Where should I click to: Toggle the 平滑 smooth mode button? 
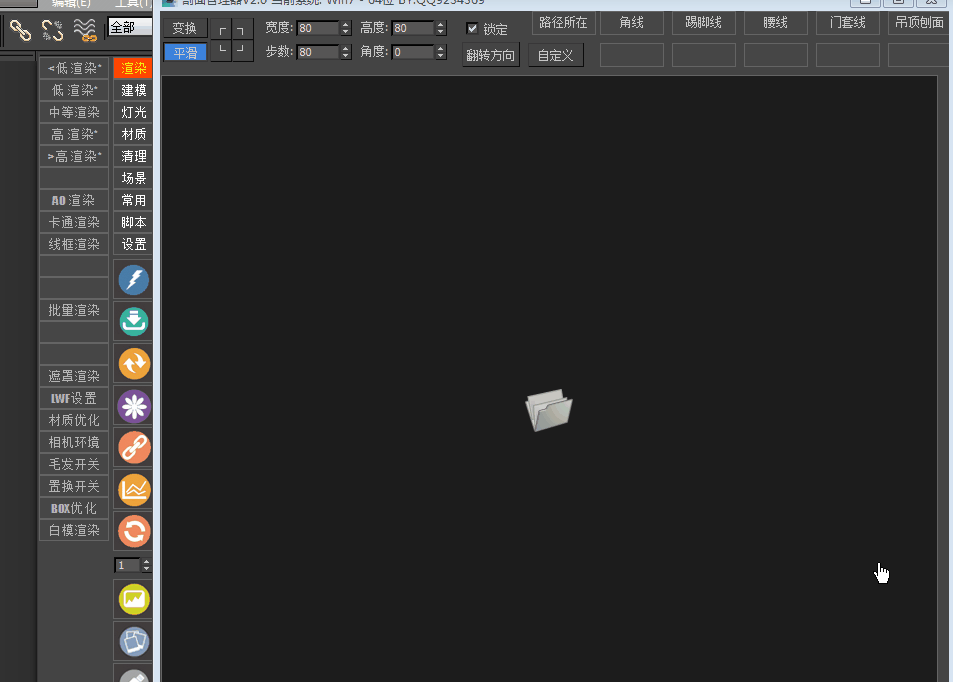coord(185,52)
